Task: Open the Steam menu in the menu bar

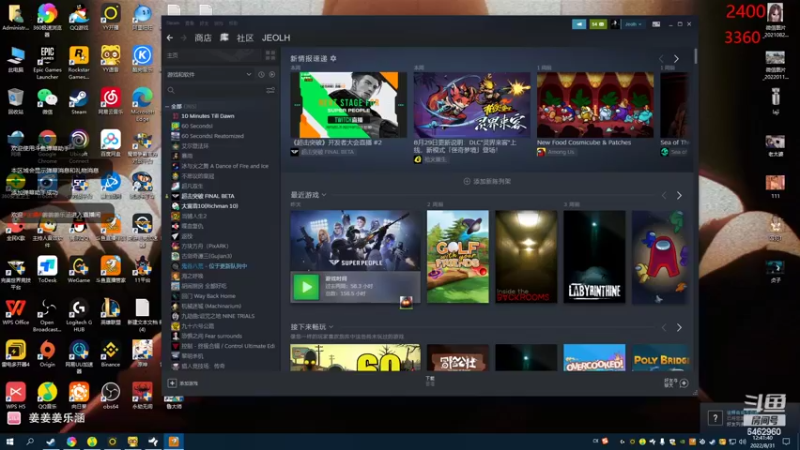Action: click(172, 23)
